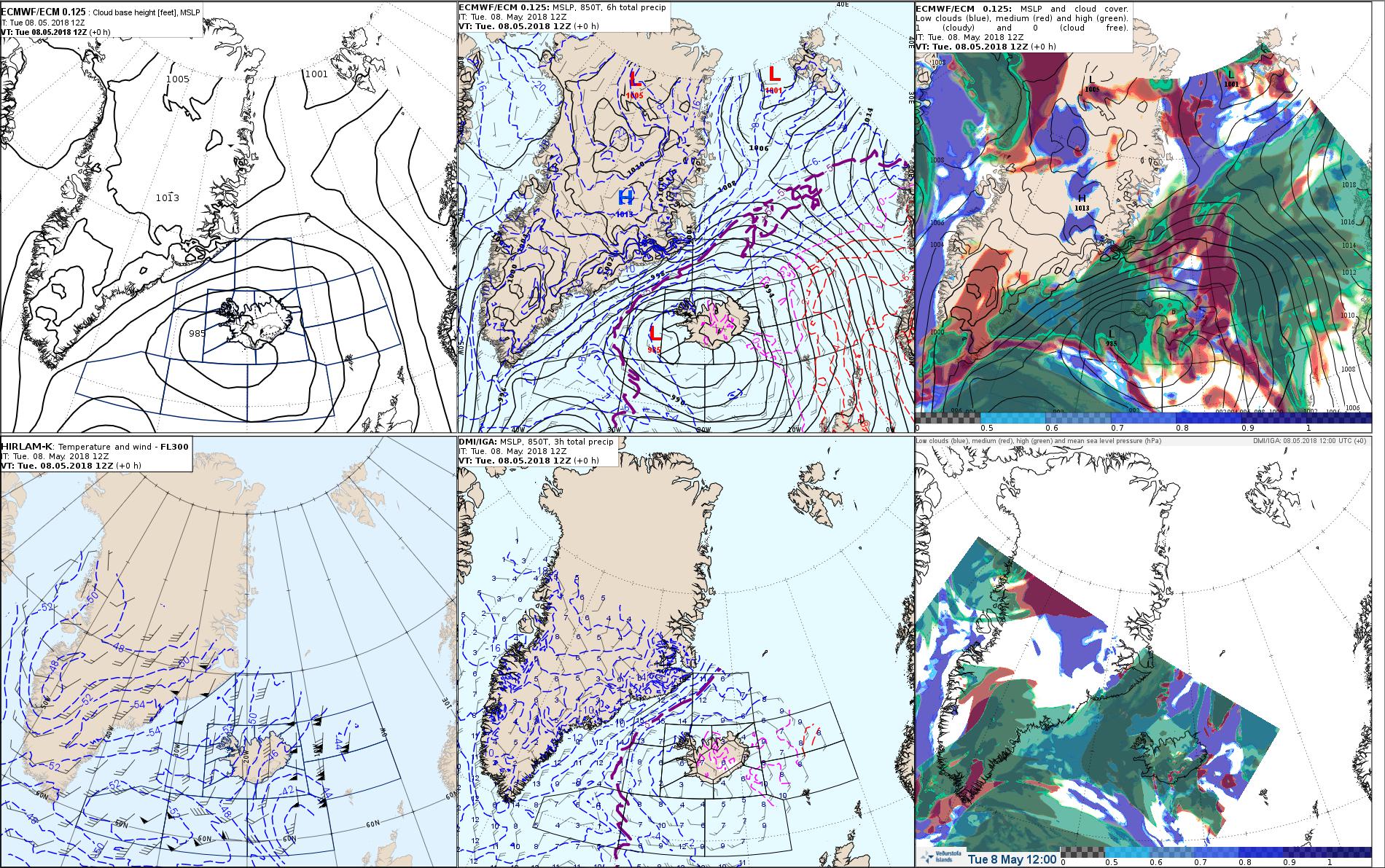Image resolution: width=1385 pixels, height=868 pixels.
Task: Click the IT 'Tue. 08. May 2018 12Z' line in the ECMWF cloud cover panel
Action: pos(970,36)
